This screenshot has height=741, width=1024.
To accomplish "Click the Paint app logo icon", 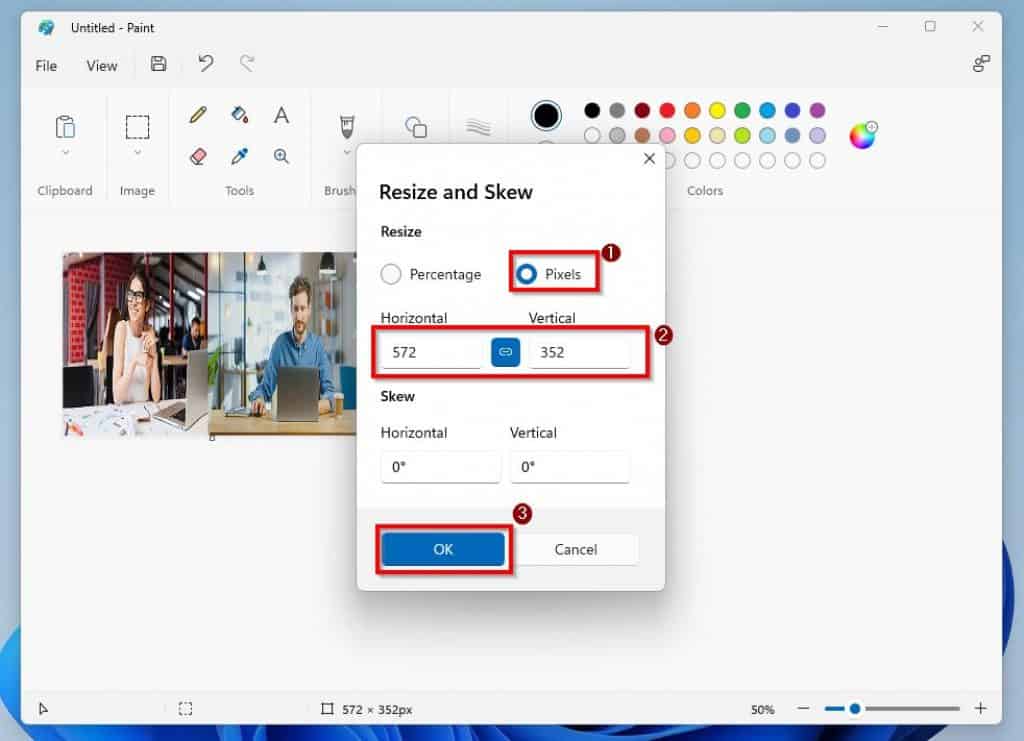I will point(46,27).
